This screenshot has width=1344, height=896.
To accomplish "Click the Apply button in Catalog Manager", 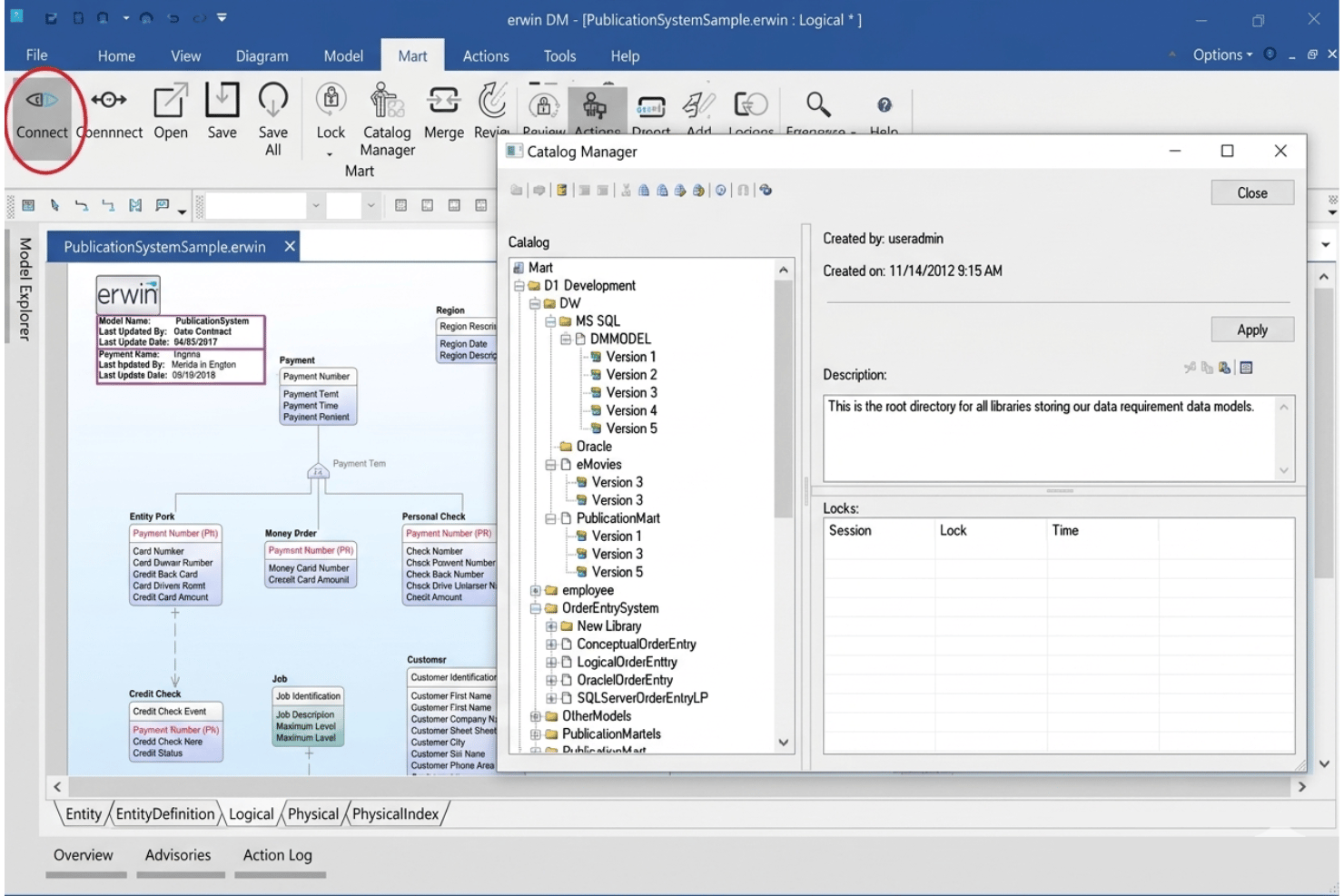I will [1252, 330].
